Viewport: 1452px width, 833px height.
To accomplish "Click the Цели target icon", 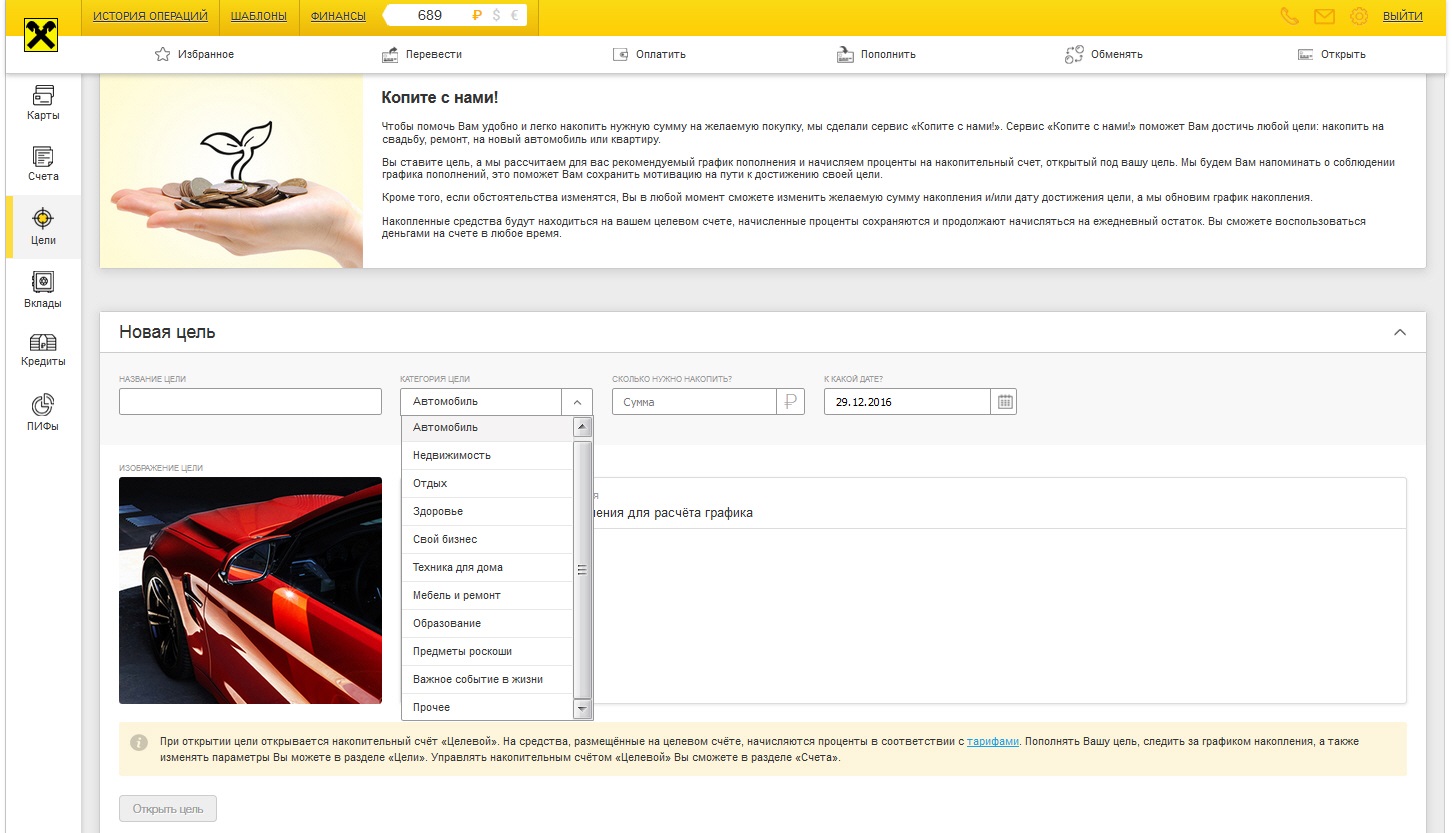I will coord(43,218).
